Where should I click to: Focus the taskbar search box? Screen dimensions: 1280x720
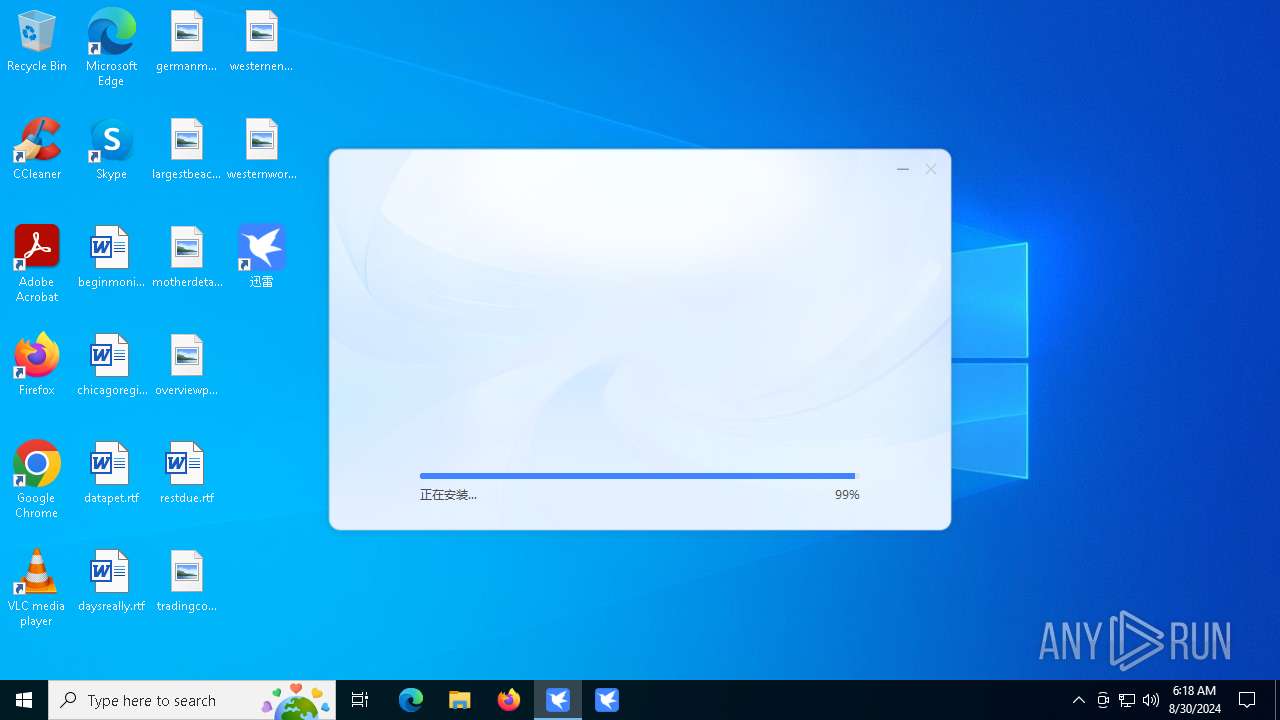pos(192,700)
